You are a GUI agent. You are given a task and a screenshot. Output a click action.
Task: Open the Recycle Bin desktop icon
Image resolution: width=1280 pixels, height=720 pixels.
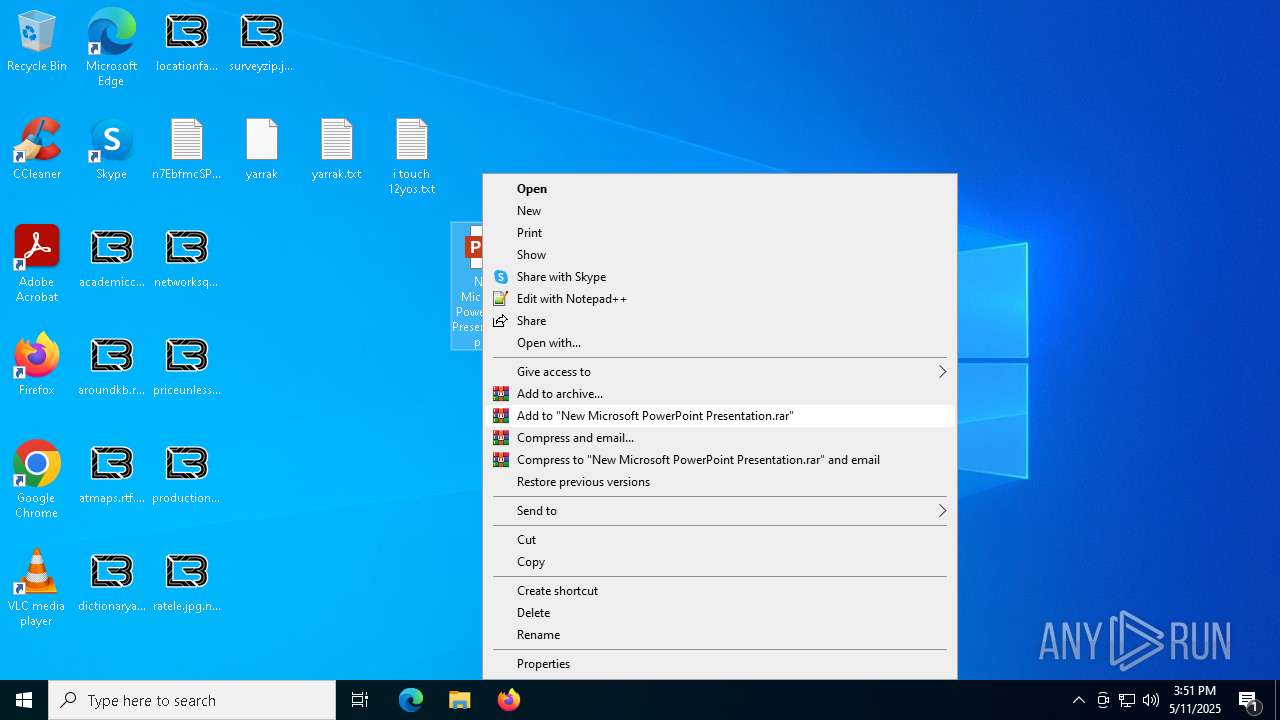coord(37,42)
